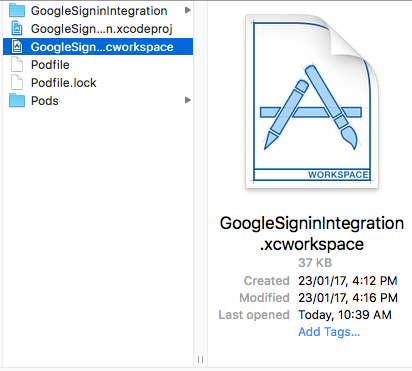Viewport: 412px width, 371px height.
Task: Select the GoogleSigninIntegration folder name
Action: pyautogui.click(x=99, y=11)
